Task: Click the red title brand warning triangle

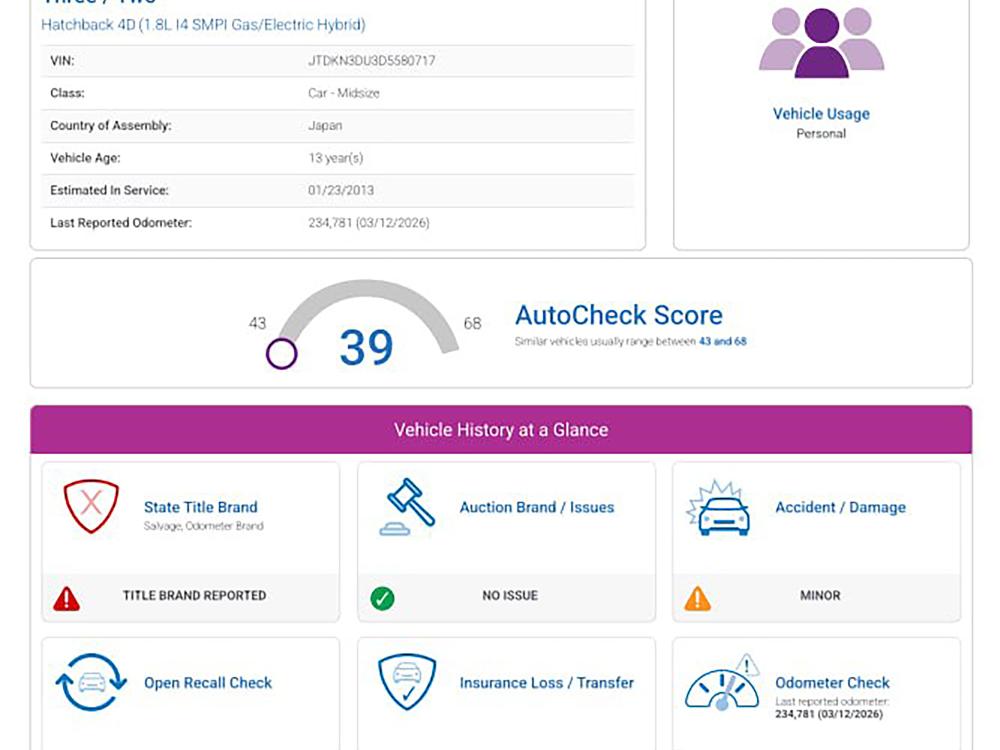Action: coord(66,598)
